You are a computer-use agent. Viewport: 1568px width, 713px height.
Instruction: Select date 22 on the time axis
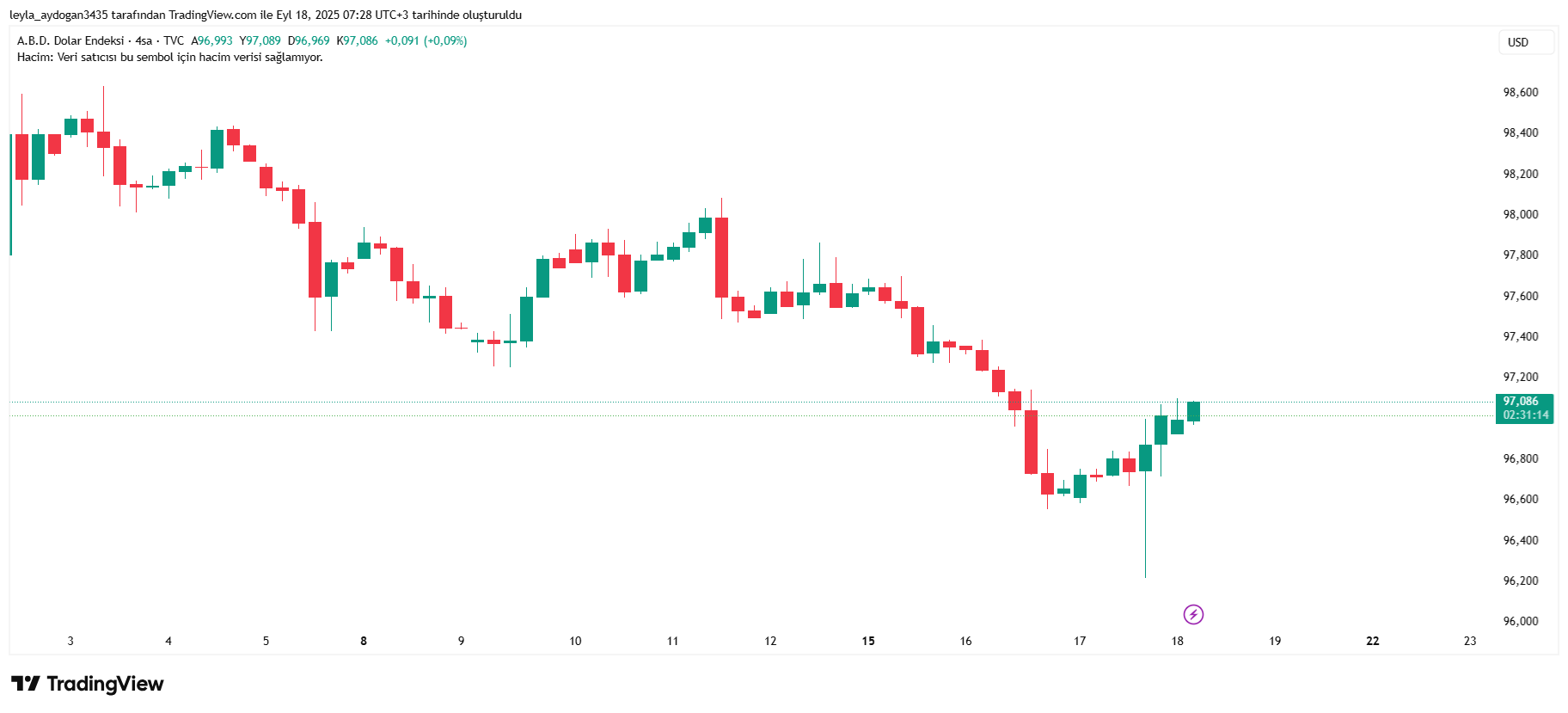1373,641
